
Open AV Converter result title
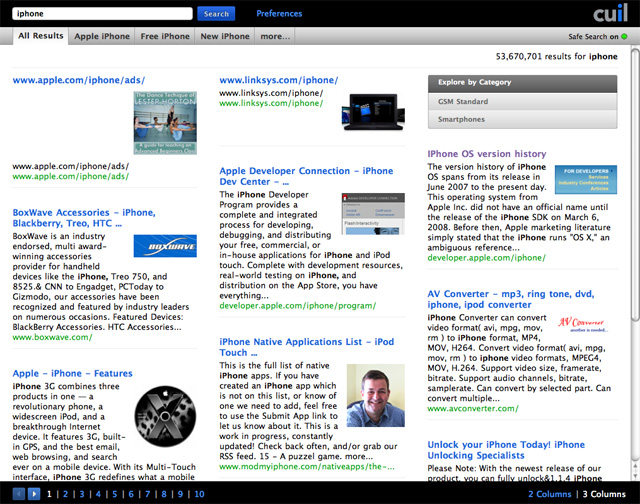click(511, 299)
